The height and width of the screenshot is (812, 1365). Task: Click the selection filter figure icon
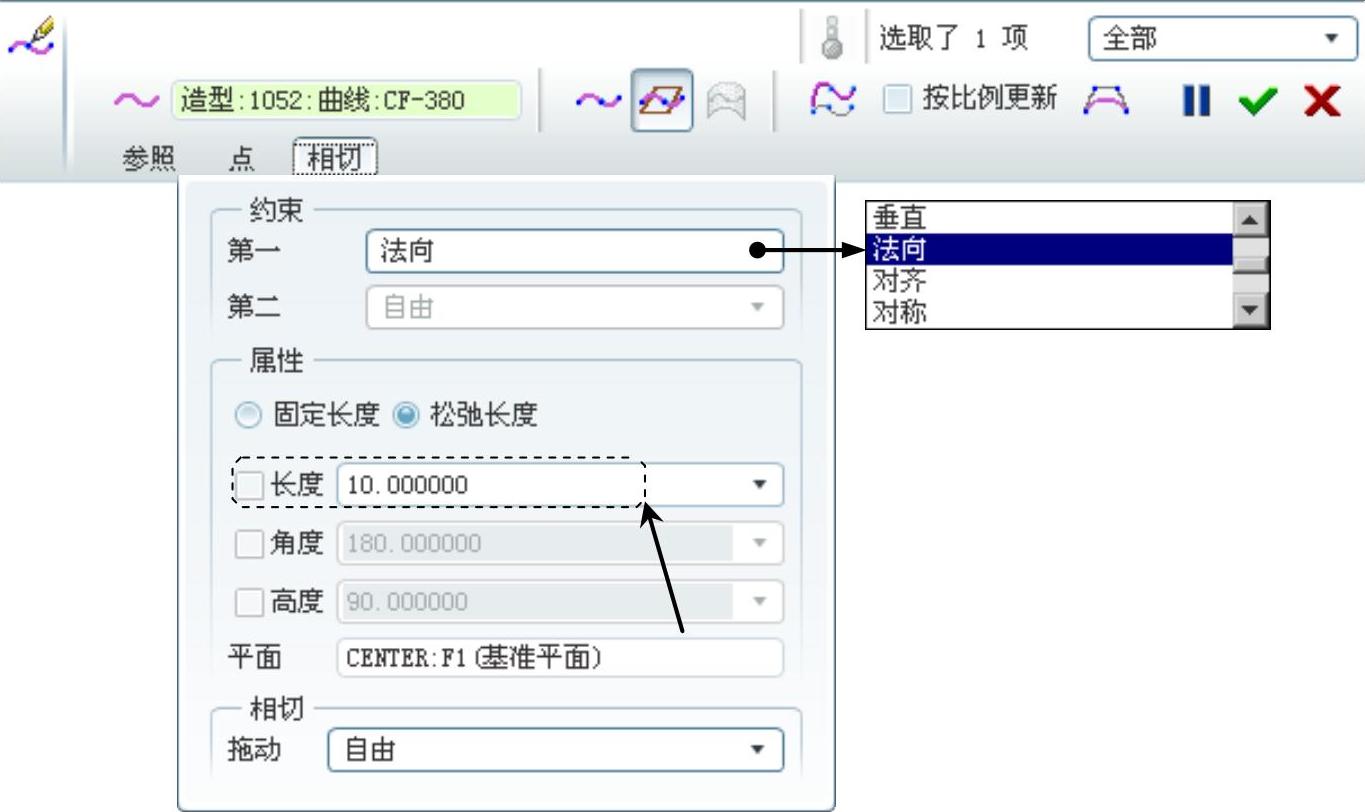click(x=833, y=38)
